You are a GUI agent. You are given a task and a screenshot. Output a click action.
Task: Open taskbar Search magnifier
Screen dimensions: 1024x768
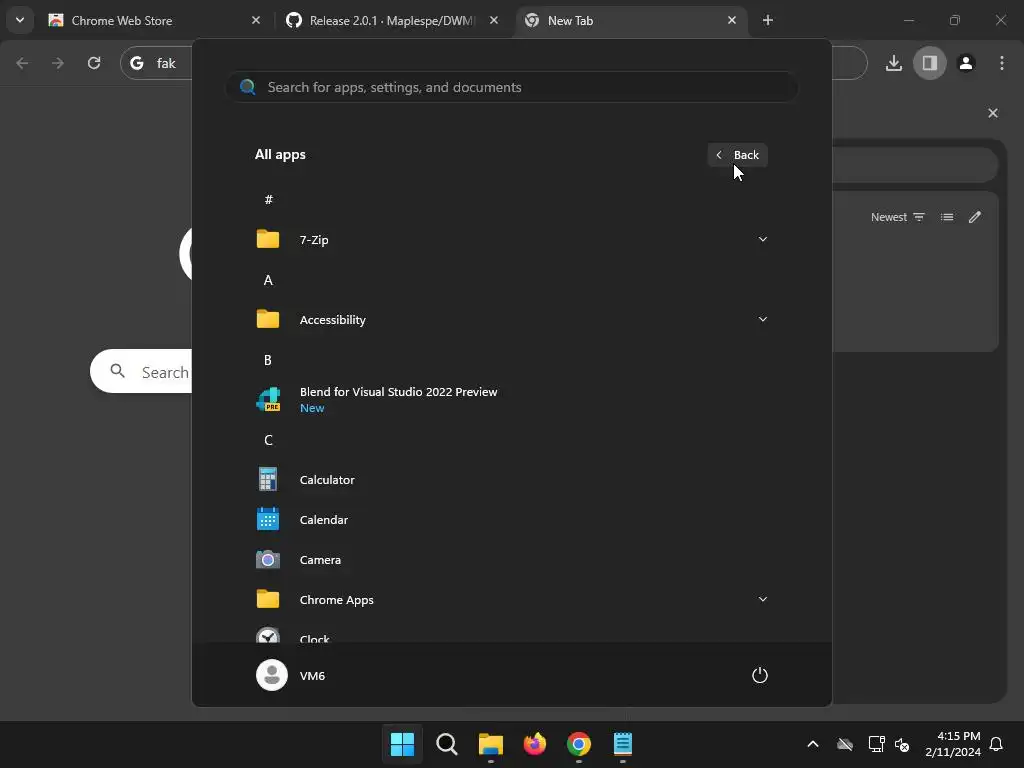[447, 744]
